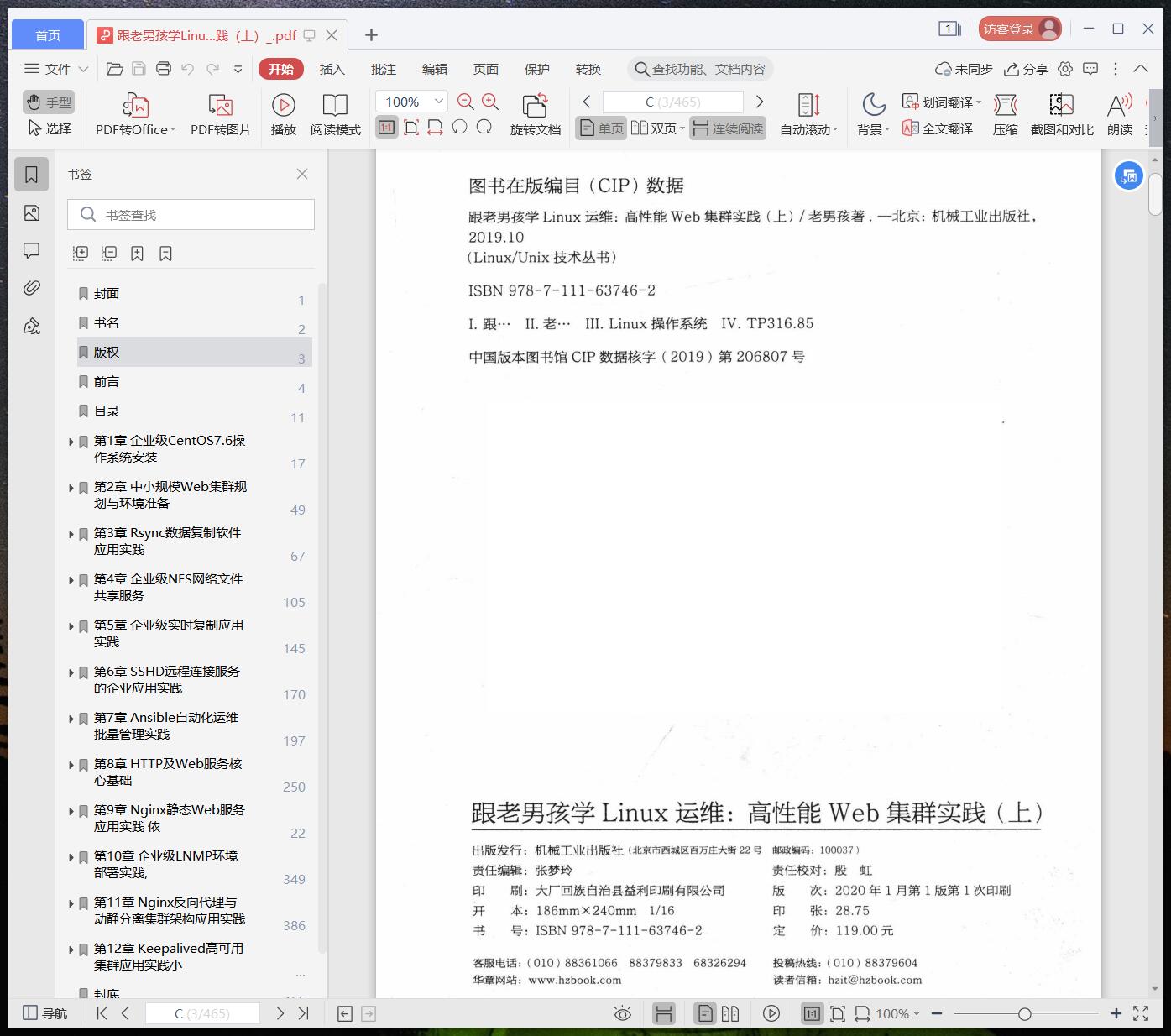Screen dimensions: 1171x1036
Task: Click expand all bookmarks icon
Action: click(x=81, y=253)
